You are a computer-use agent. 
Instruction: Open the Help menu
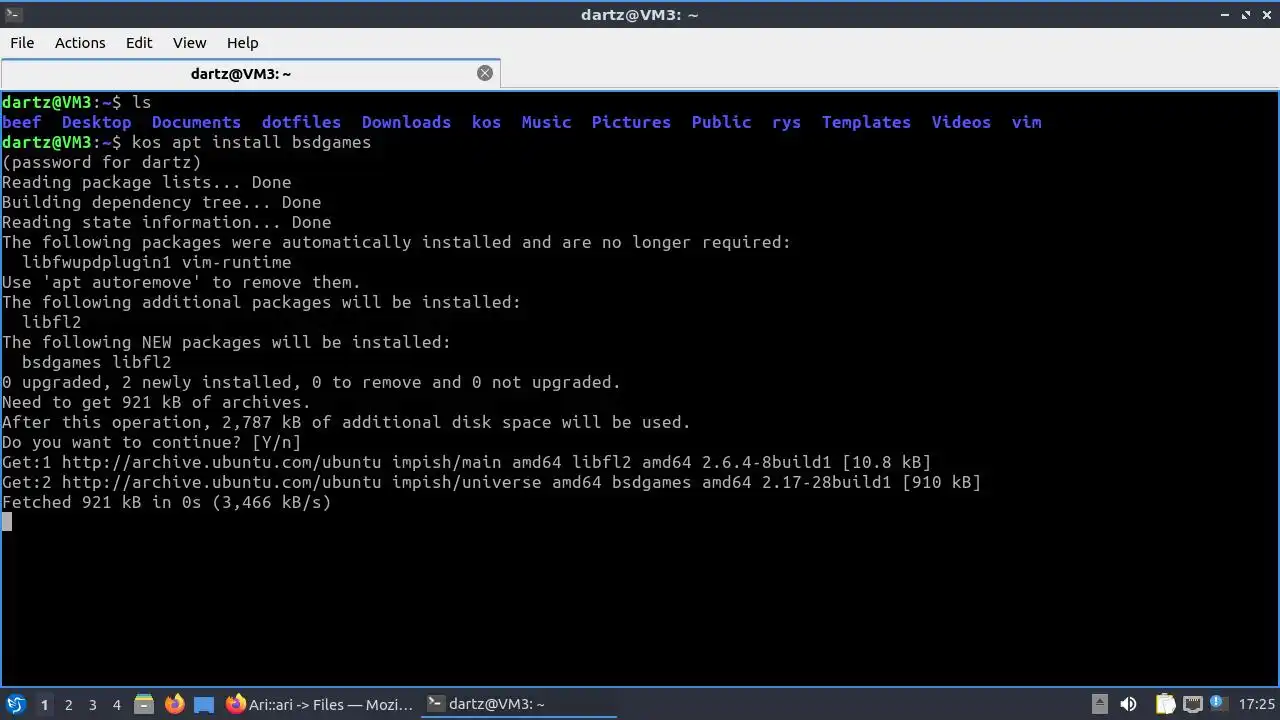pyautogui.click(x=242, y=43)
